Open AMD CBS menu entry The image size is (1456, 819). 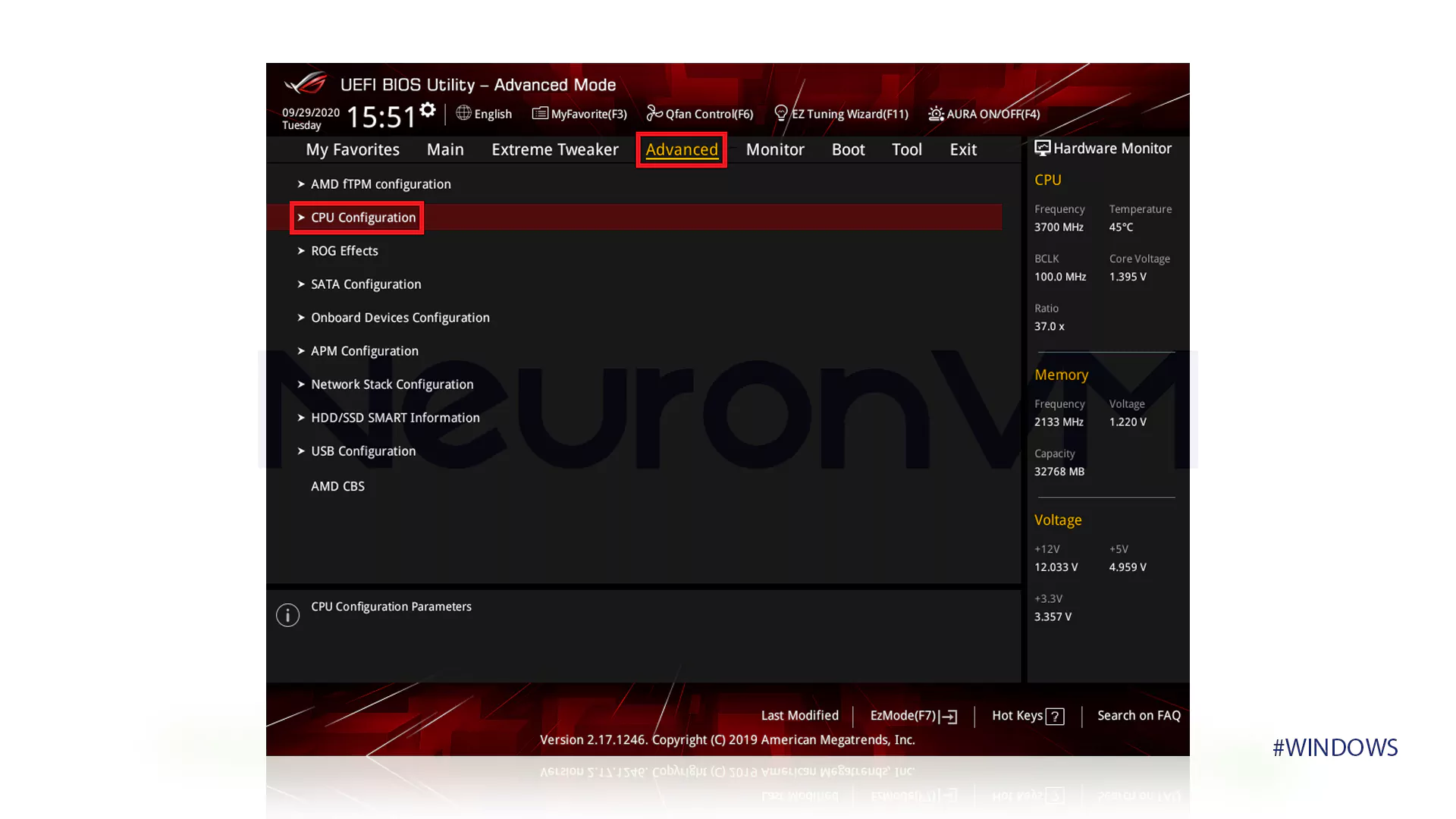(x=337, y=486)
